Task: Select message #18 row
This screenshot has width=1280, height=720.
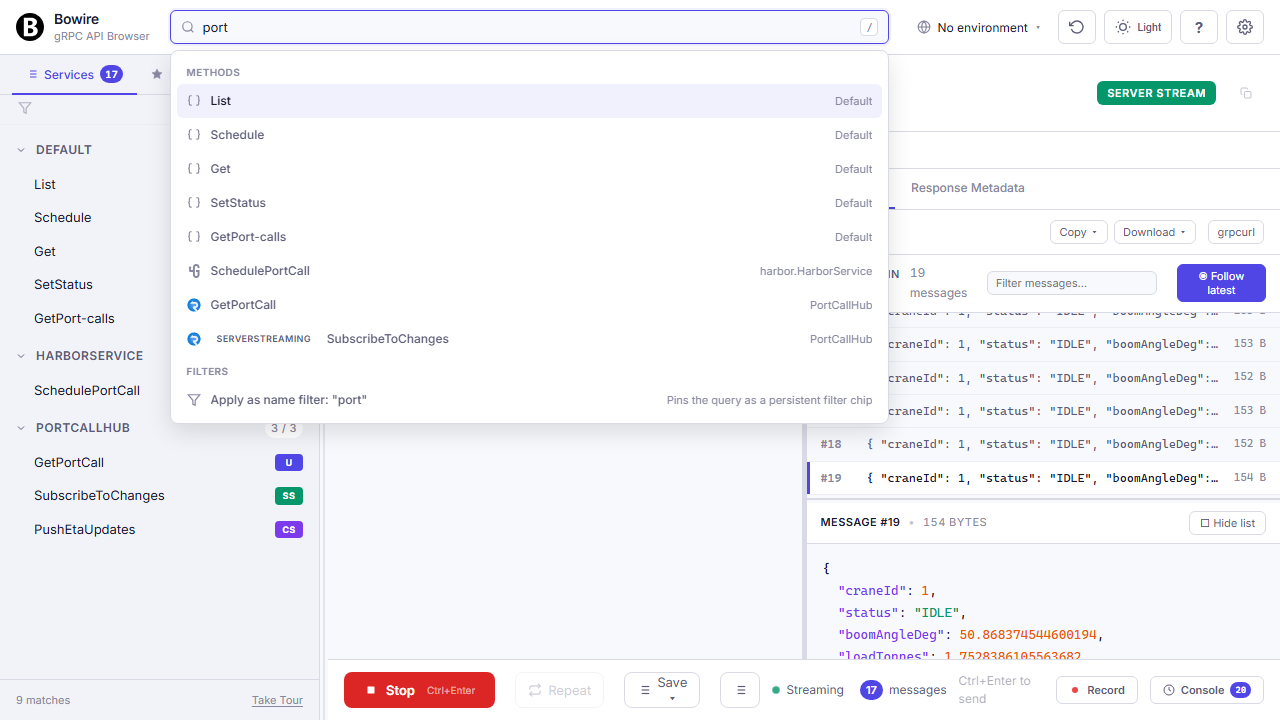Action: (x=1043, y=444)
